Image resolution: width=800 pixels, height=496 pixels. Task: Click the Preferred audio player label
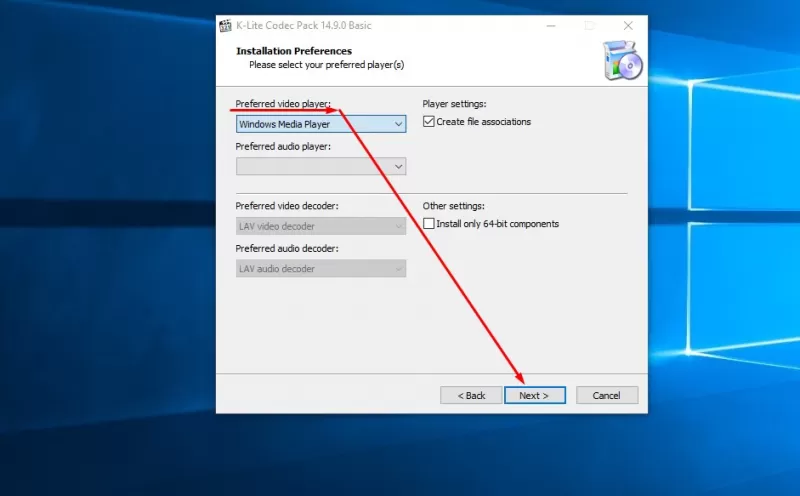(x=283, y=146)
